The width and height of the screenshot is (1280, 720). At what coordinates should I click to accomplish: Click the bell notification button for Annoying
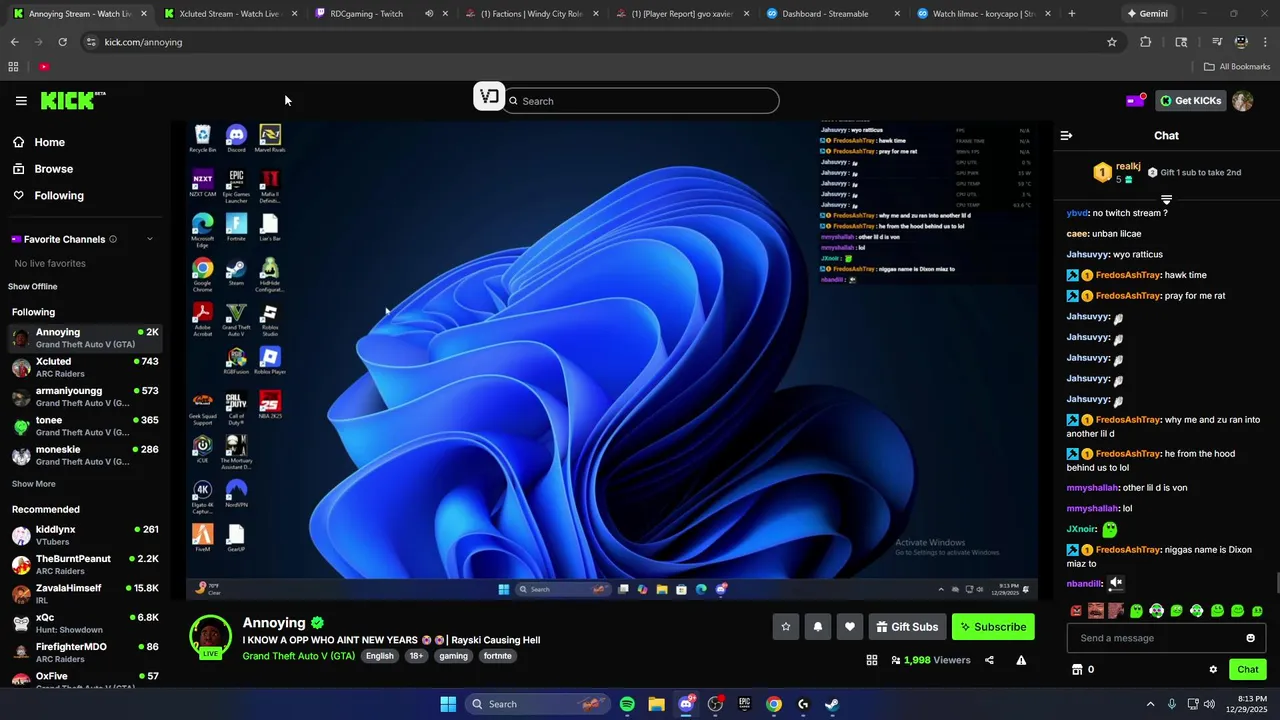tap(818, 627)
